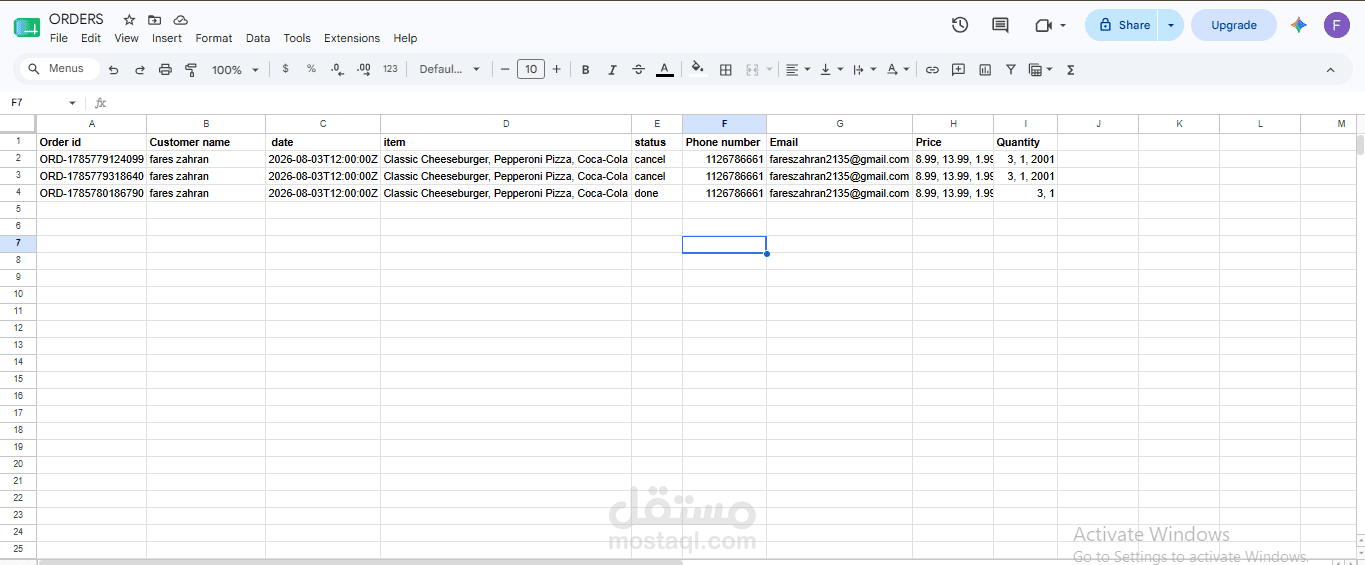
Task: Toggle italic formatting
Action: click(x=612, y=70)
